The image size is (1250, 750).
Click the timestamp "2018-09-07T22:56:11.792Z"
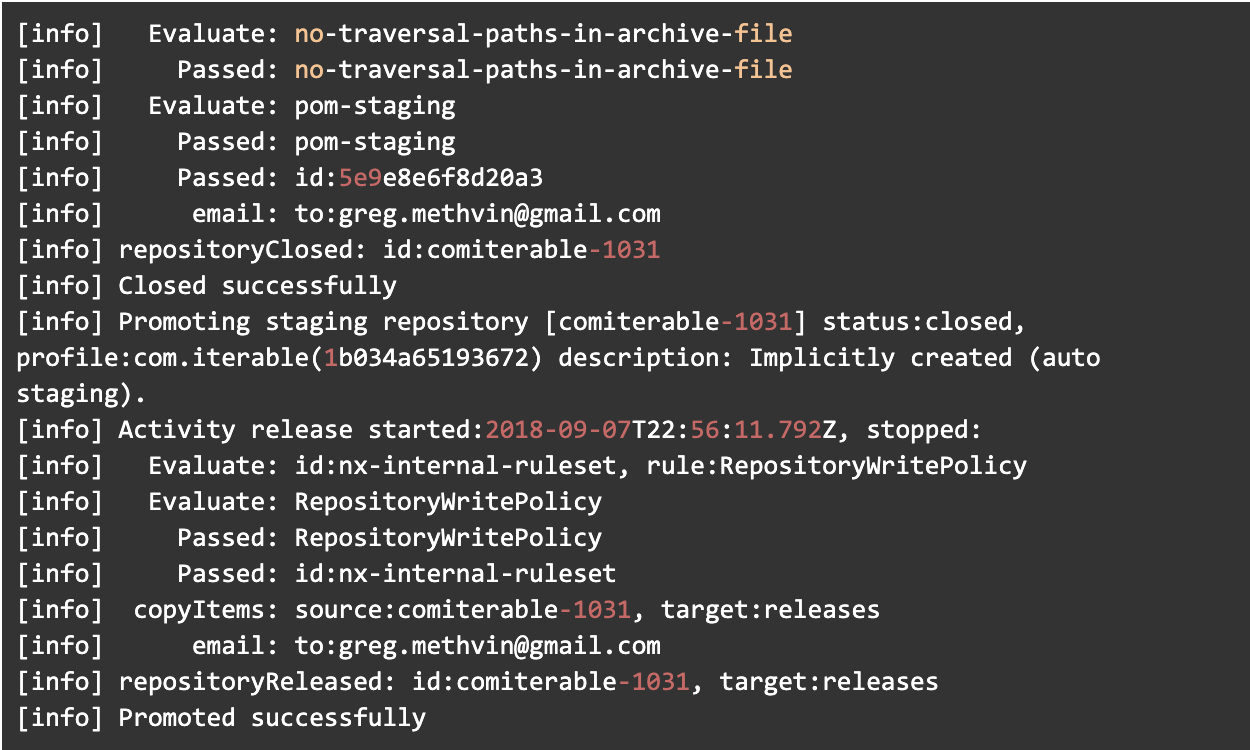[661, 430]
